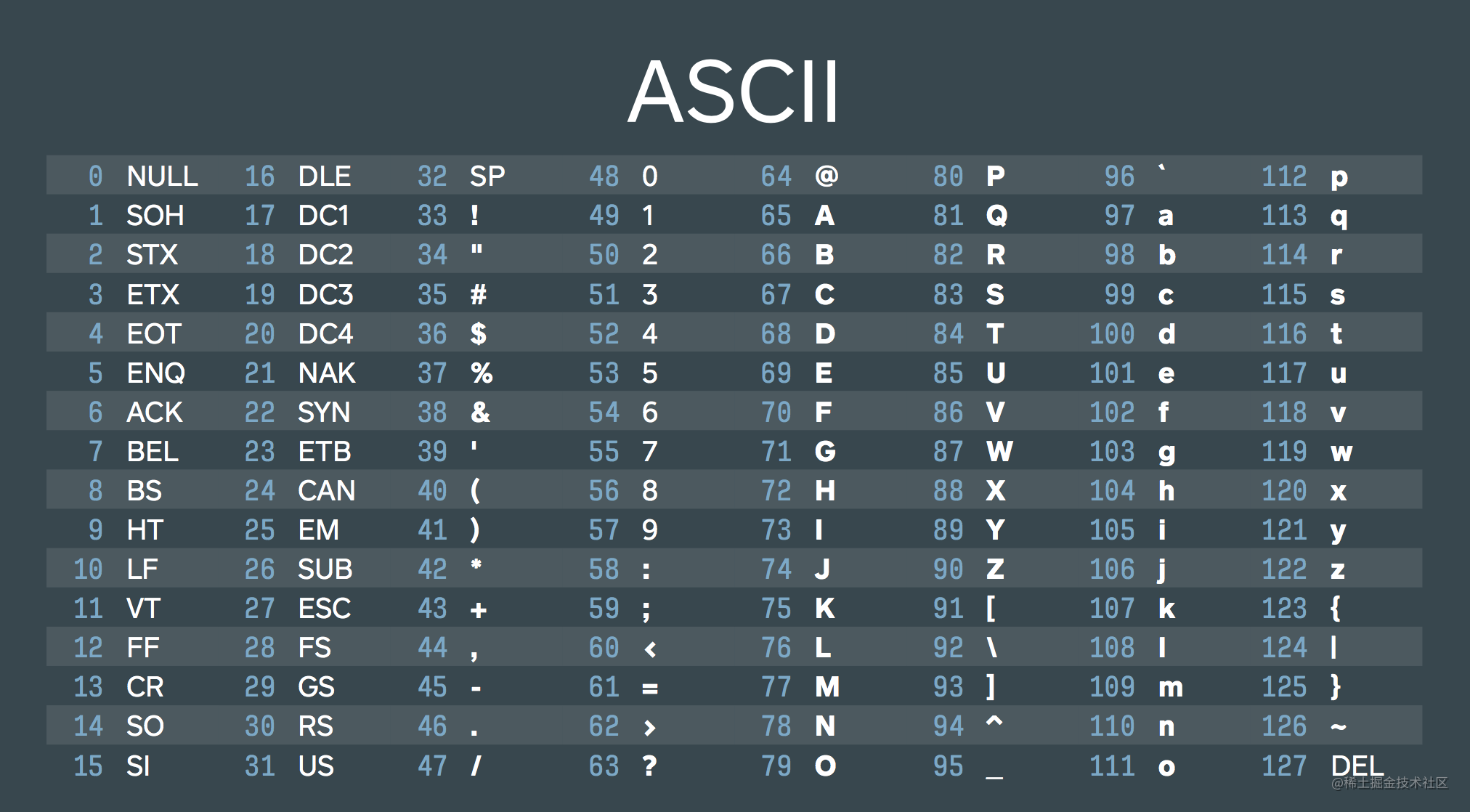Click the @ symbol at code 64
This screenshot has height=812, width=1470.
click(x=827, y=176)
